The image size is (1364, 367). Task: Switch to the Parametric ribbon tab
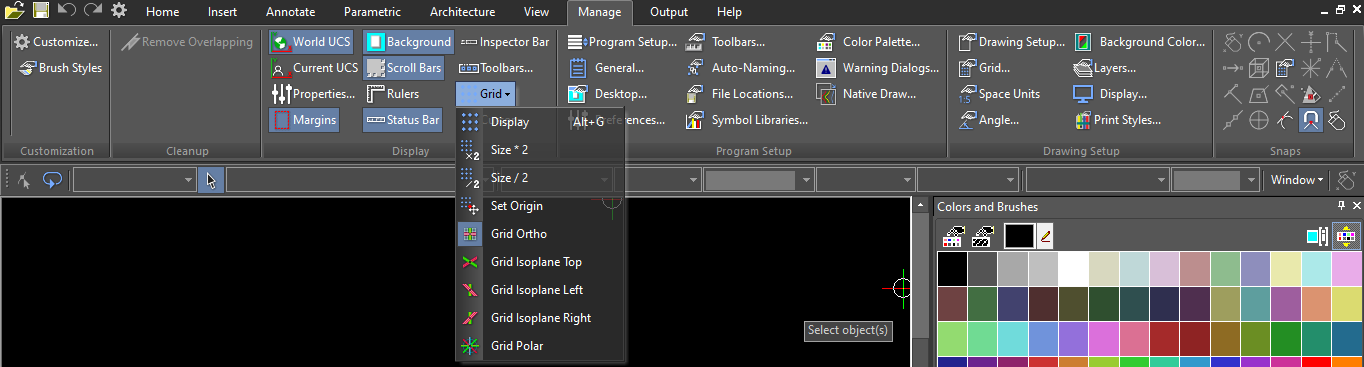coord(372,12)
